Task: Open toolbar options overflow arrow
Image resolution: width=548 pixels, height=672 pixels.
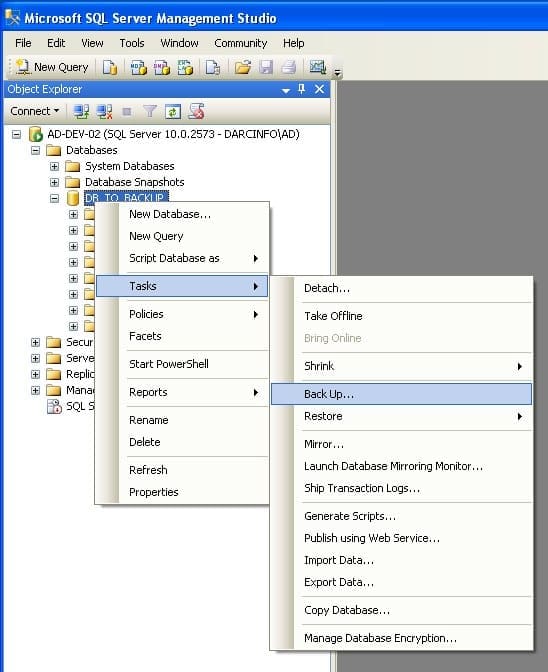Action: [338, 73]
